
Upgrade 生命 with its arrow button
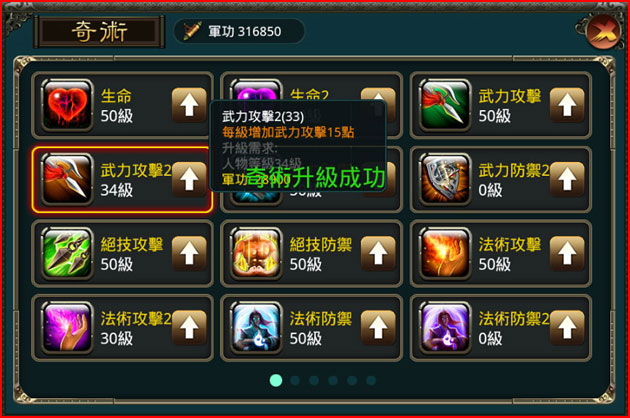(x=189, y=105)
